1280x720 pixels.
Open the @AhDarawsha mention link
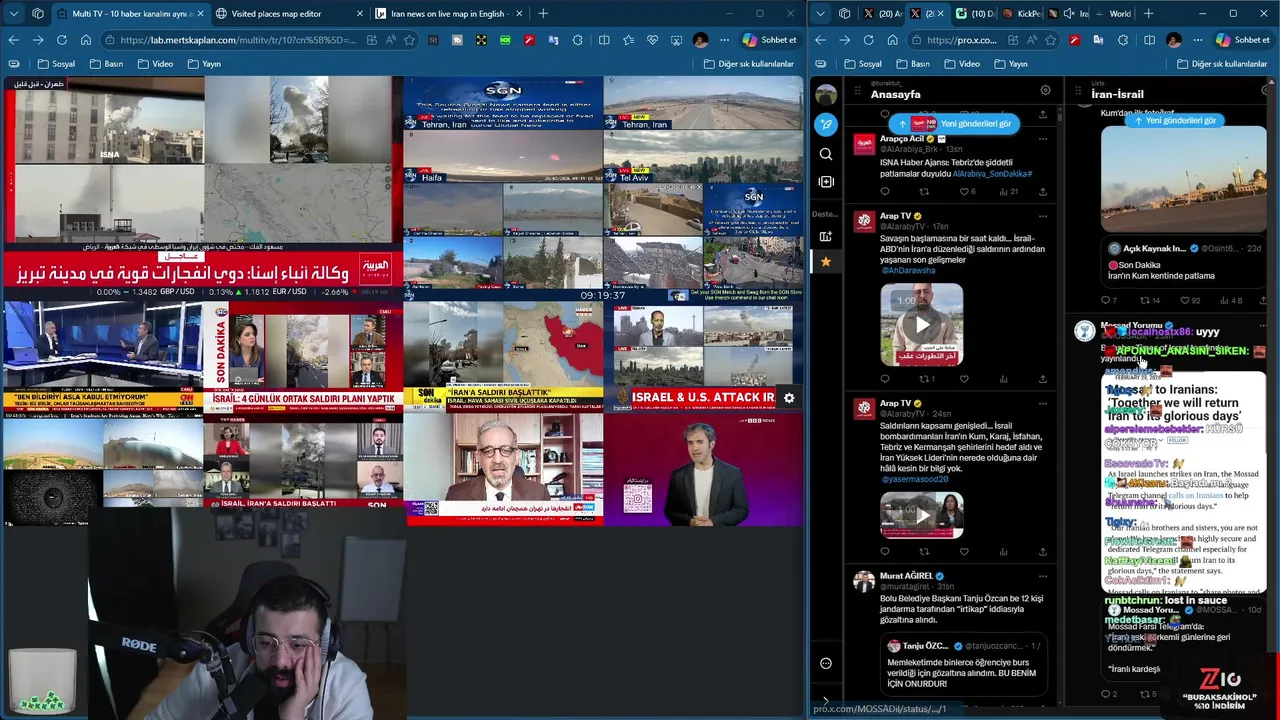(908, 270)
